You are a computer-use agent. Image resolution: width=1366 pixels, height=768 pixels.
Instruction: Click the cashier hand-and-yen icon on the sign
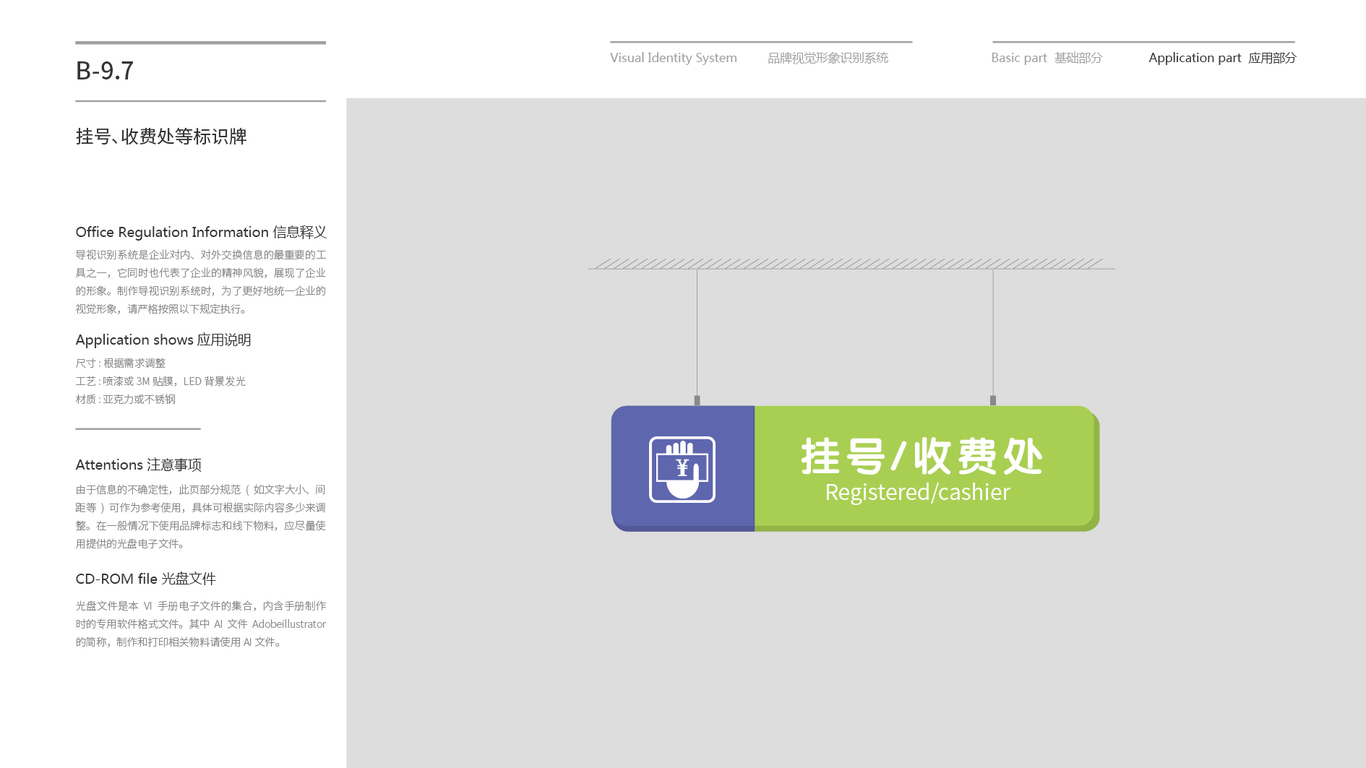click(682, 469)
